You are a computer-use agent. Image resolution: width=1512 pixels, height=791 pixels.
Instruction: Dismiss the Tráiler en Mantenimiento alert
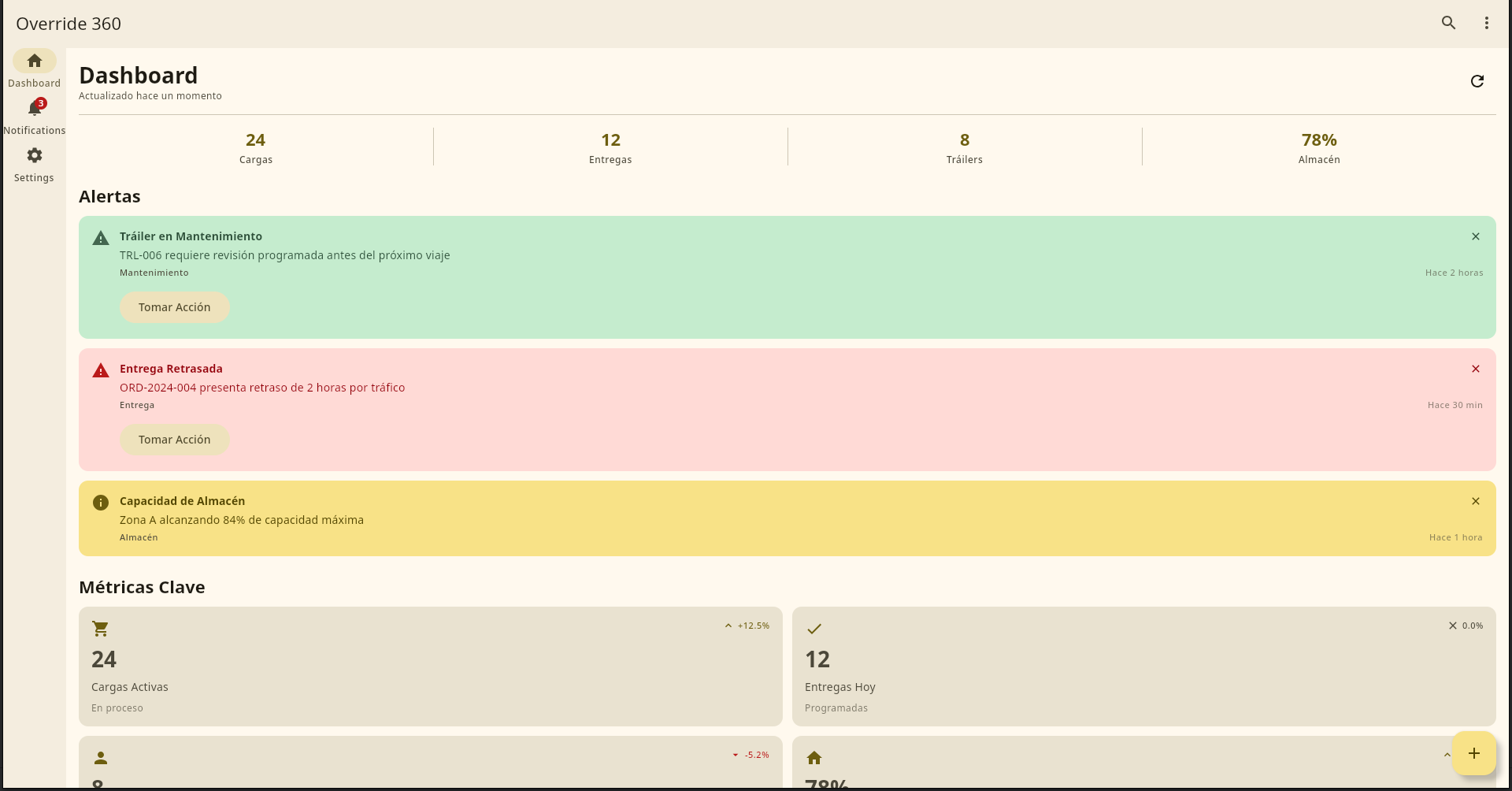tap(1475, 236)
